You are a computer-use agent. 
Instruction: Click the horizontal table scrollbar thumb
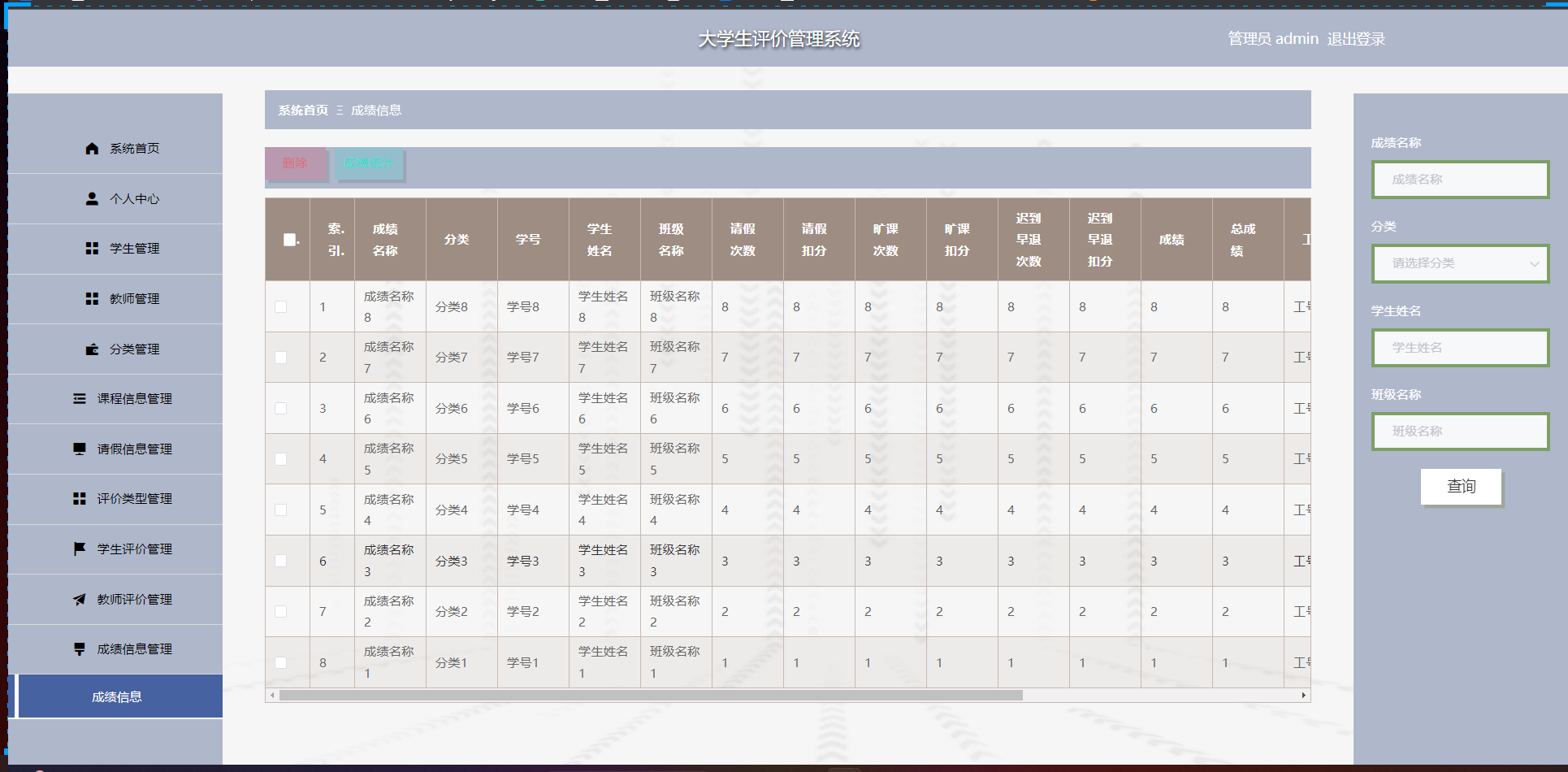(x=651, y=695)
